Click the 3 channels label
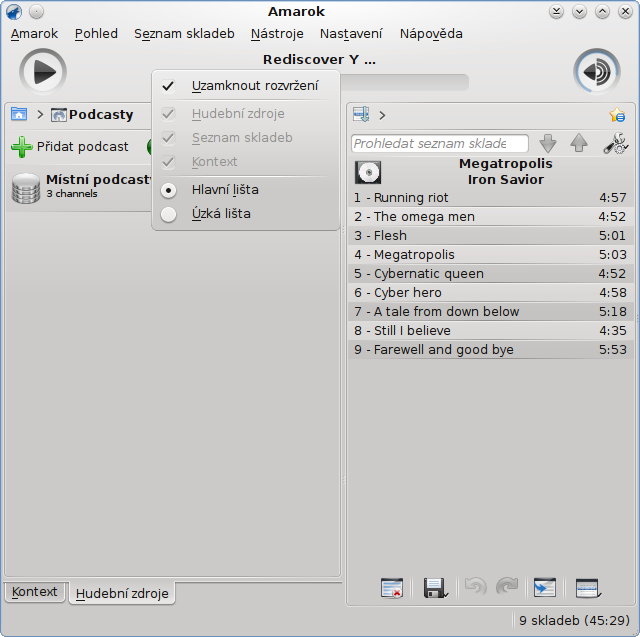The height and width of the screenshot is (637, 640). [x=72, y=194]
